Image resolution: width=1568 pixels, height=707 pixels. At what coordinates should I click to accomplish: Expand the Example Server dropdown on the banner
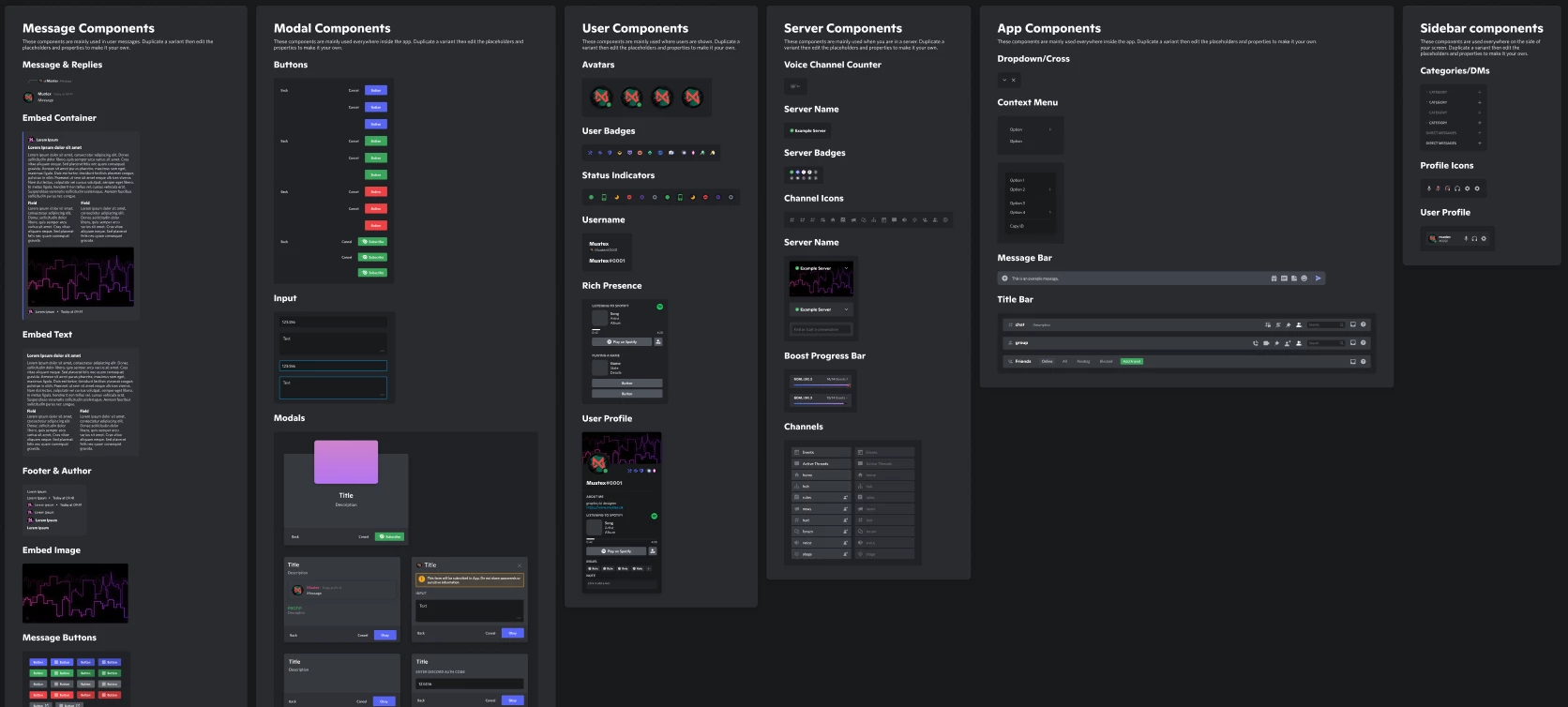pos(846,268)
